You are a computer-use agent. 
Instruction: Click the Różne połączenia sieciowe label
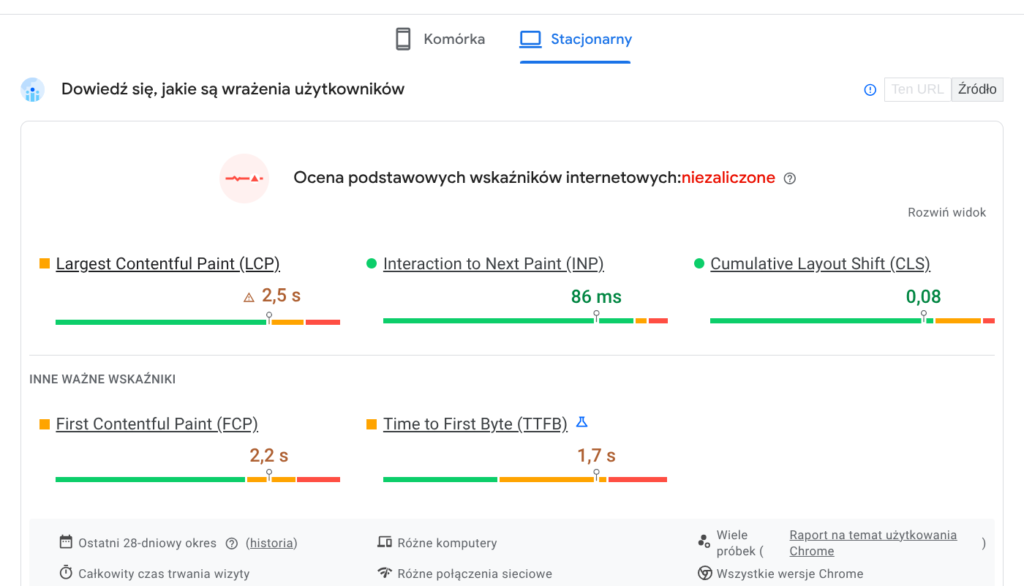[x=475, y=574]
